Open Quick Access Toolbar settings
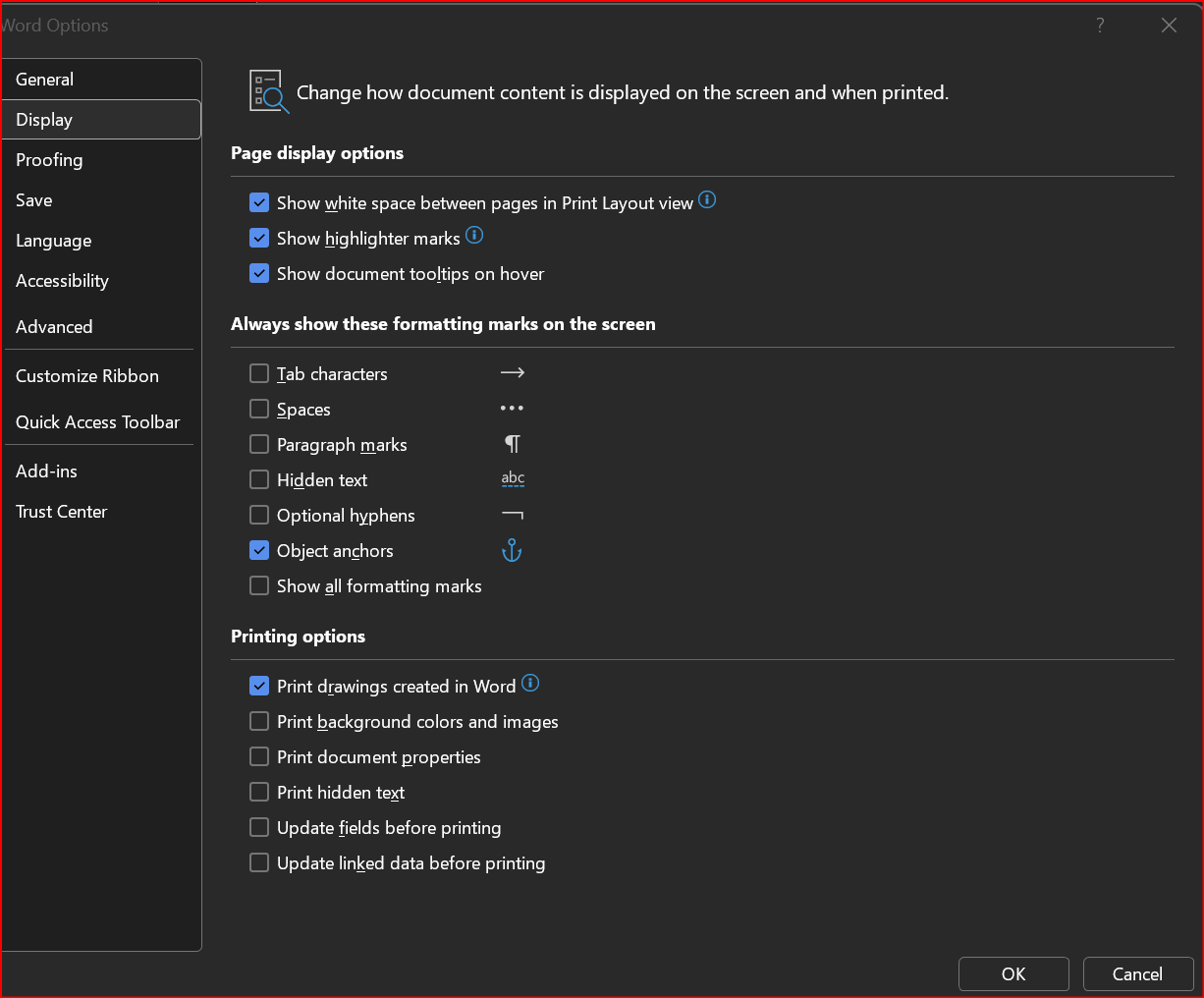 pyautogui.click(x=101, y=422)
